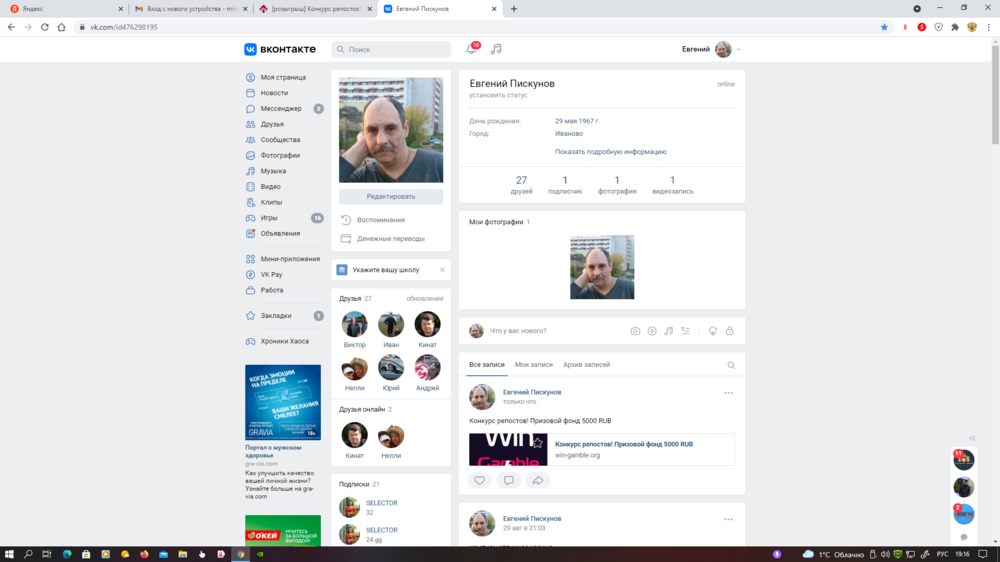Share the Конкурс репостов post

538,481
